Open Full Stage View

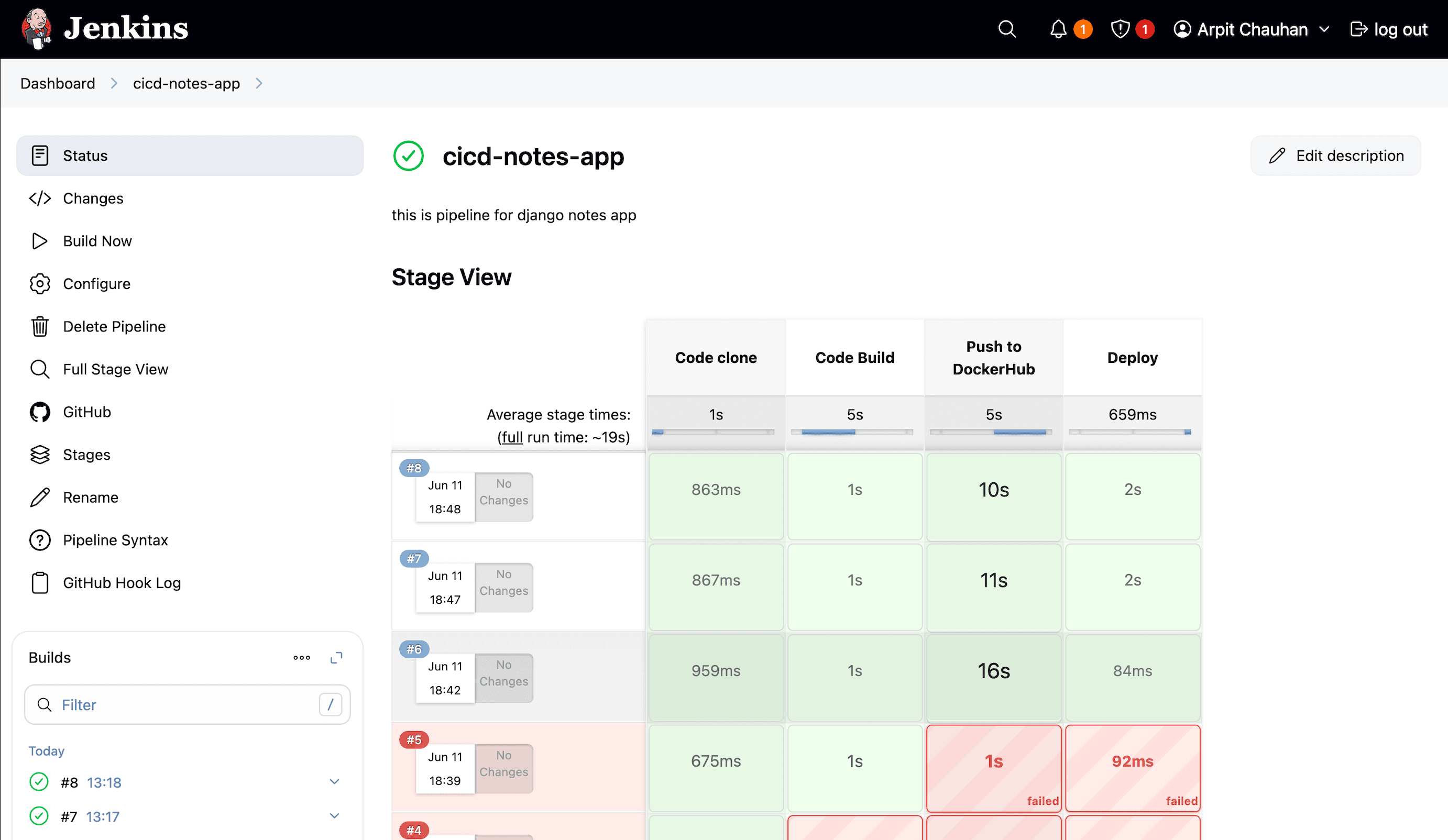click(115, 369)
